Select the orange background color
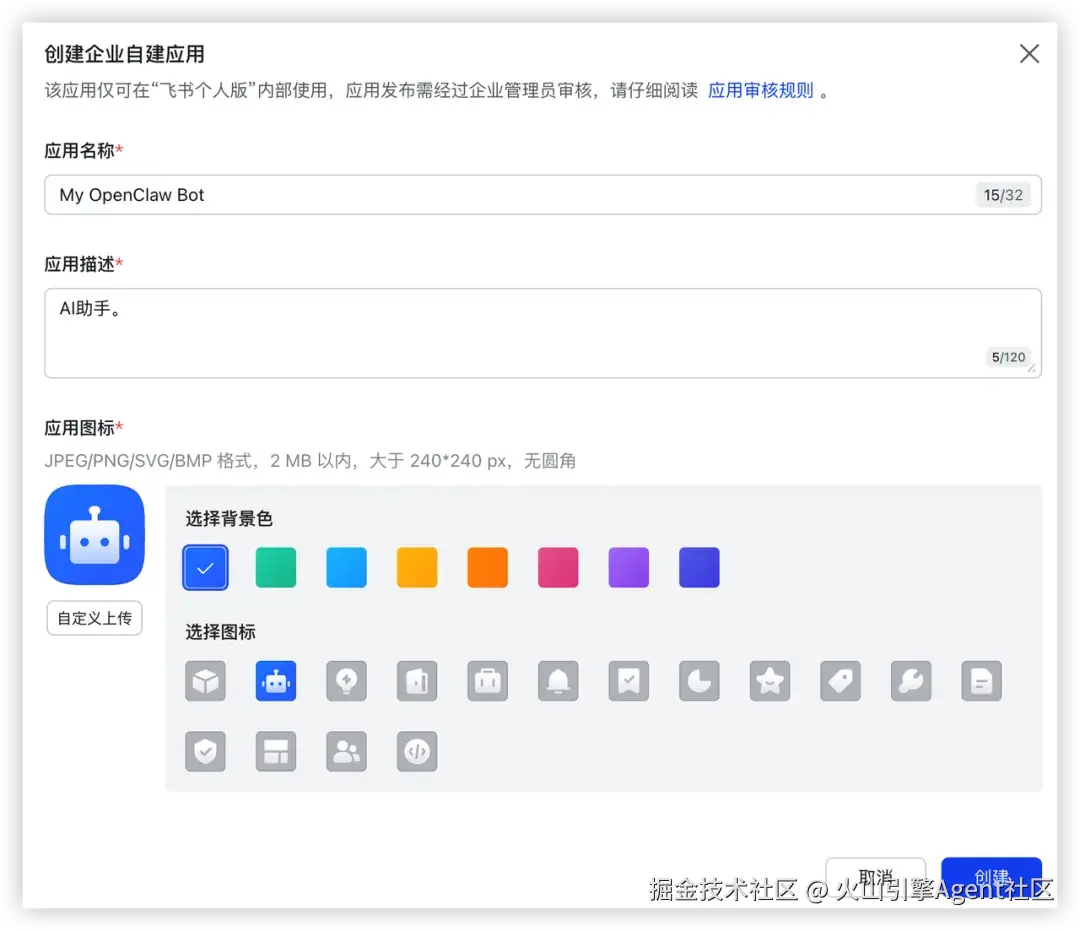 (487, 567)
